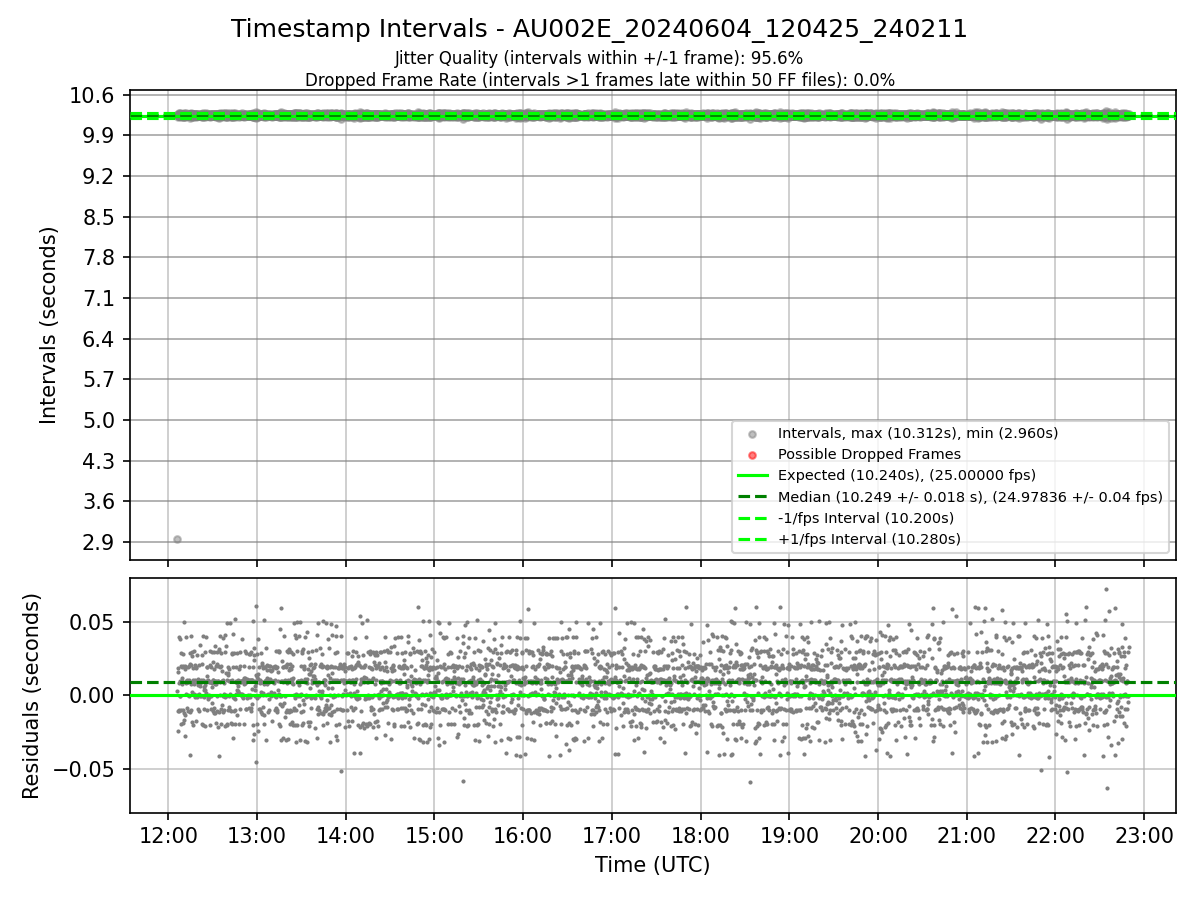Click the "Possible Dropped Frames" legend entry
Viewport: 1200px width, 900px height.
coord(869,454)
